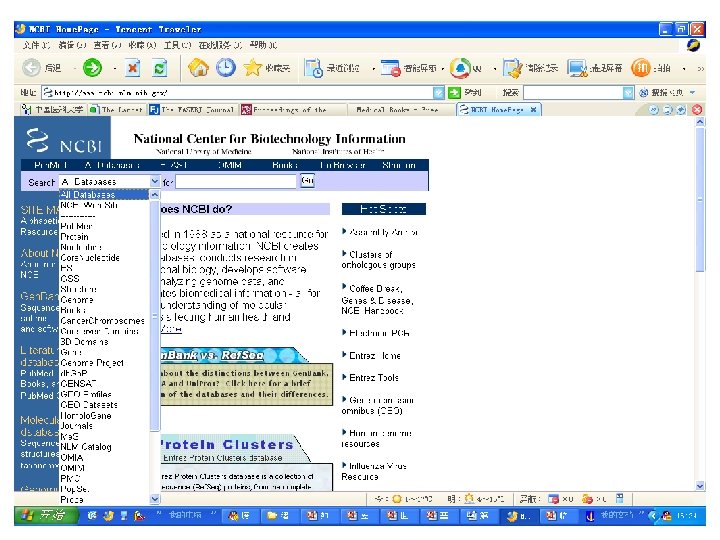The image size is (720, 540).
Task: Click the Tencent Traveler logo at menu bar right
Action: pyautogui.click(x=693, y=45)
